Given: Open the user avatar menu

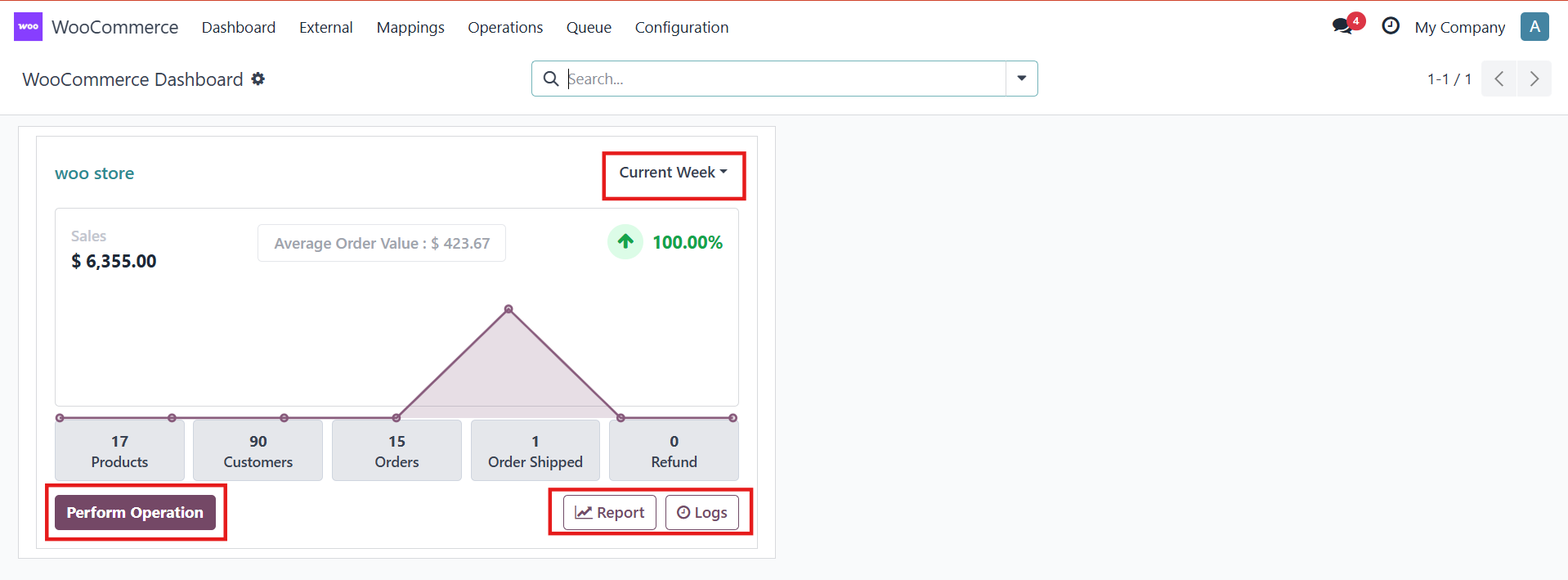Looking at the screenshot, I should (1534, 27).
